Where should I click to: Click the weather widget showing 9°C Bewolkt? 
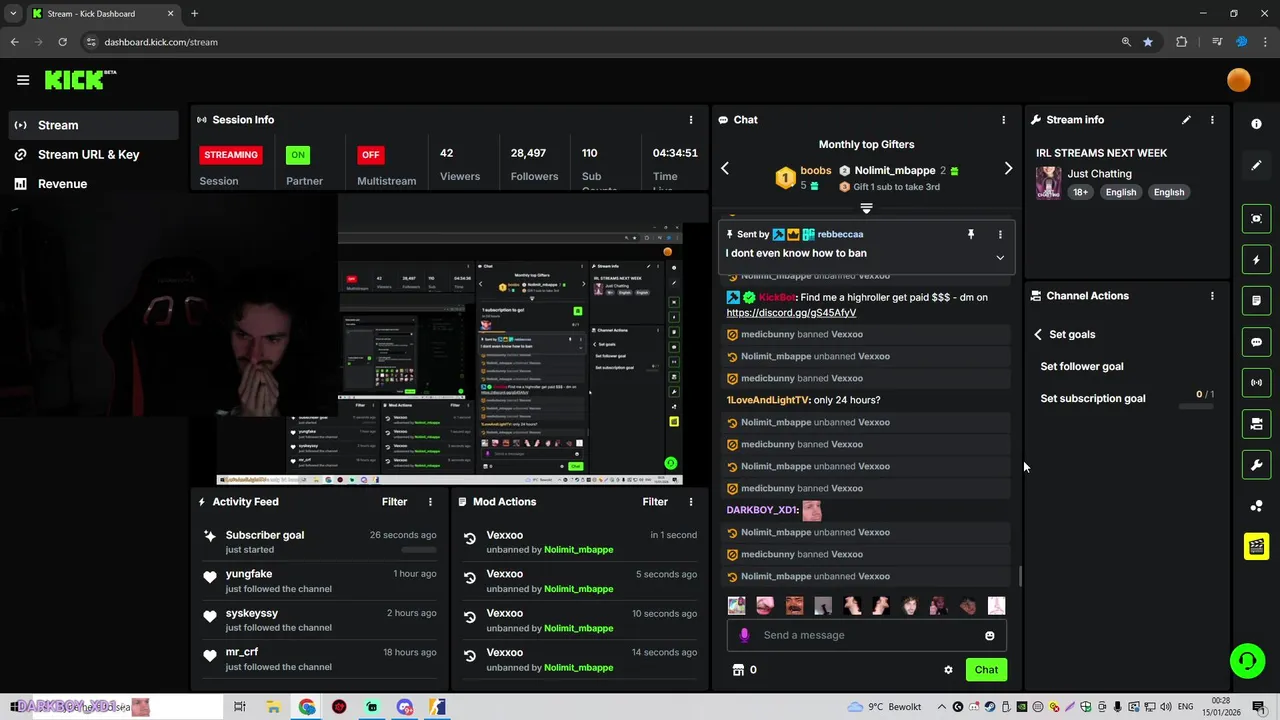point(884,707)
